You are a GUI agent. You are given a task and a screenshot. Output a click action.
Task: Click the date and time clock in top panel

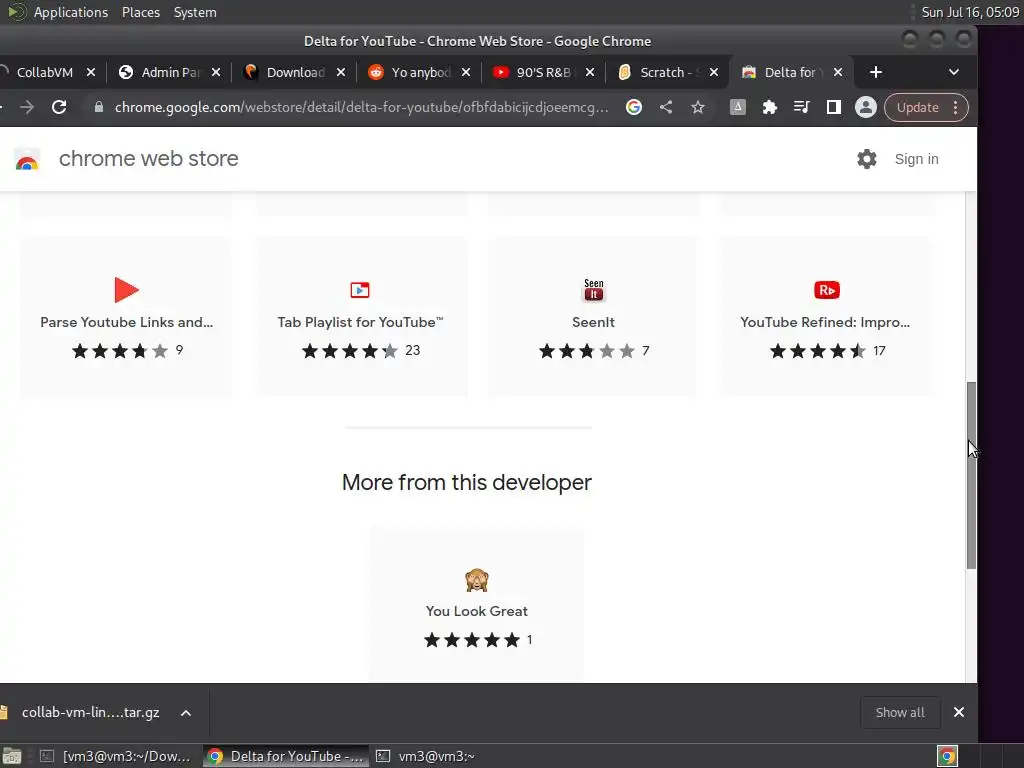click(x=970, y=12)
